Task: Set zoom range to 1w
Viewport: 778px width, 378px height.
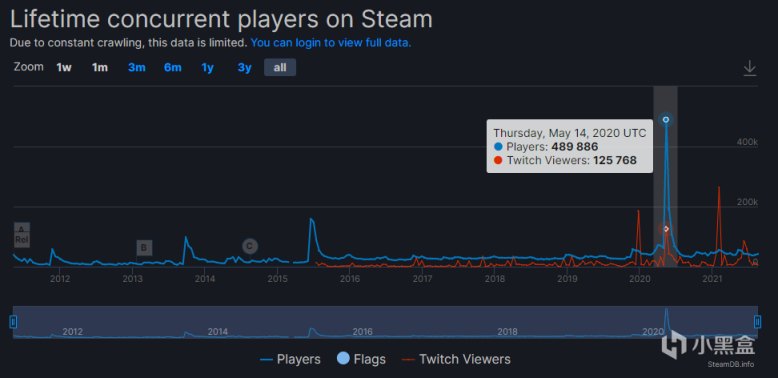Action: click(x=64, y=67)
